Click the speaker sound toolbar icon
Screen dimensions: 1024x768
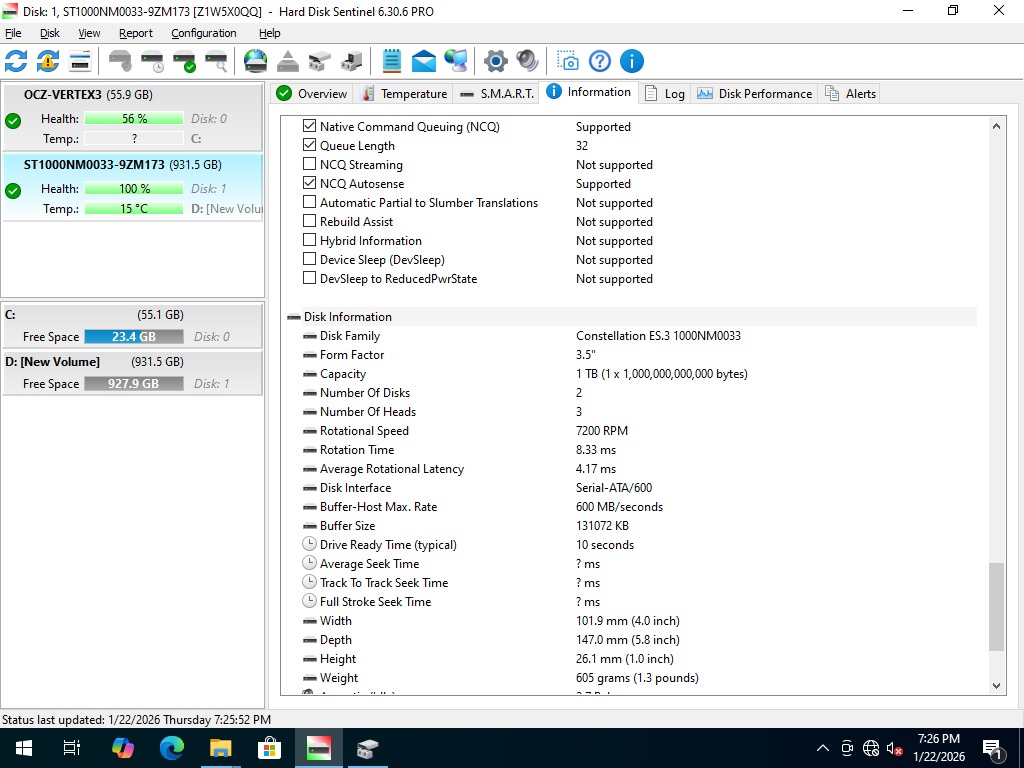527,61
